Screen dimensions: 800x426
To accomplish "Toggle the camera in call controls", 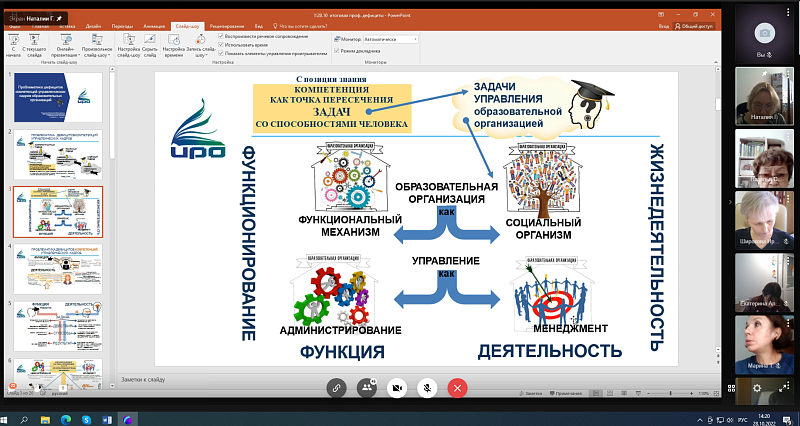I will [398, 386].
